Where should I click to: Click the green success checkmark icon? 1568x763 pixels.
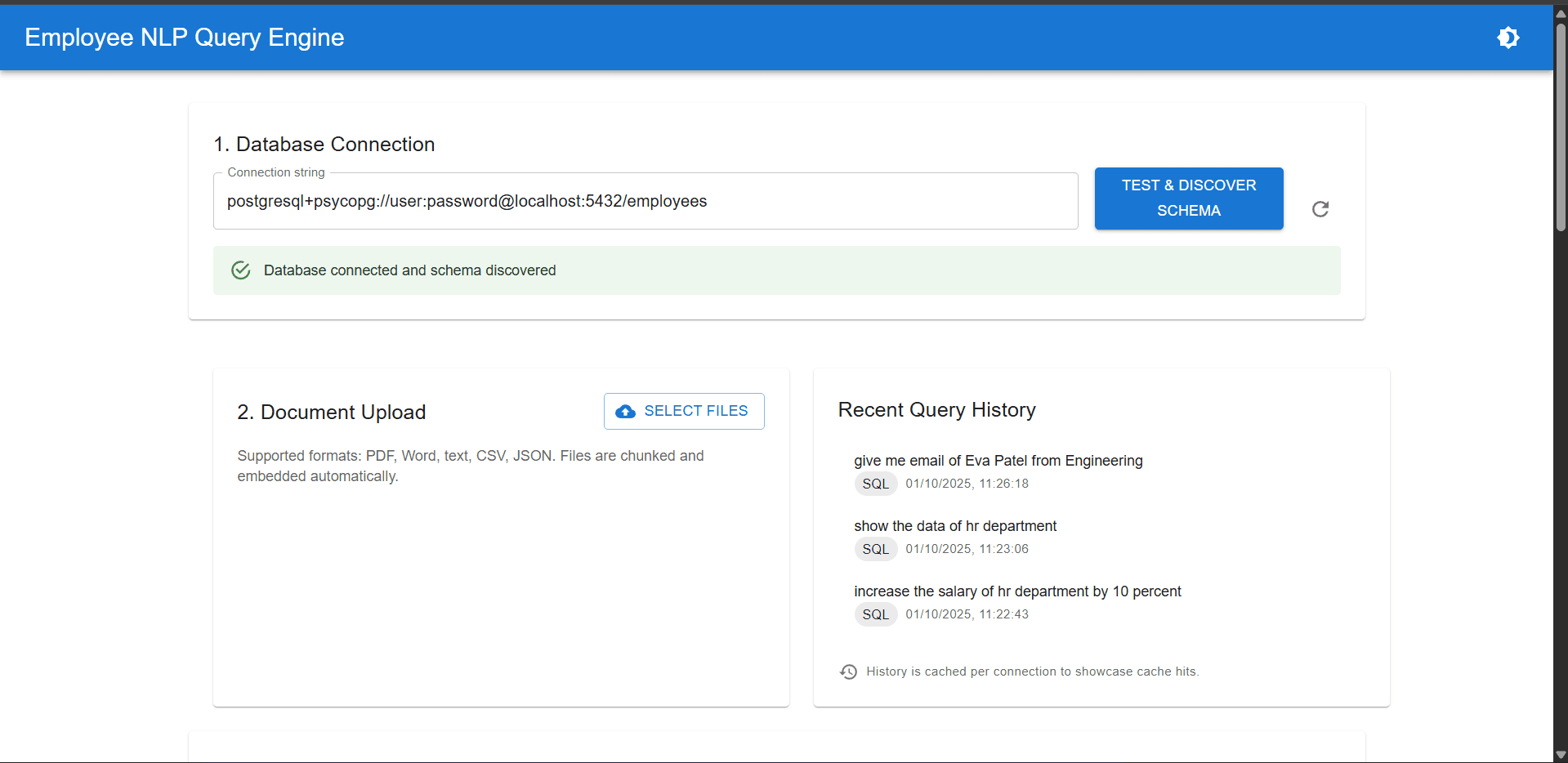240,270
